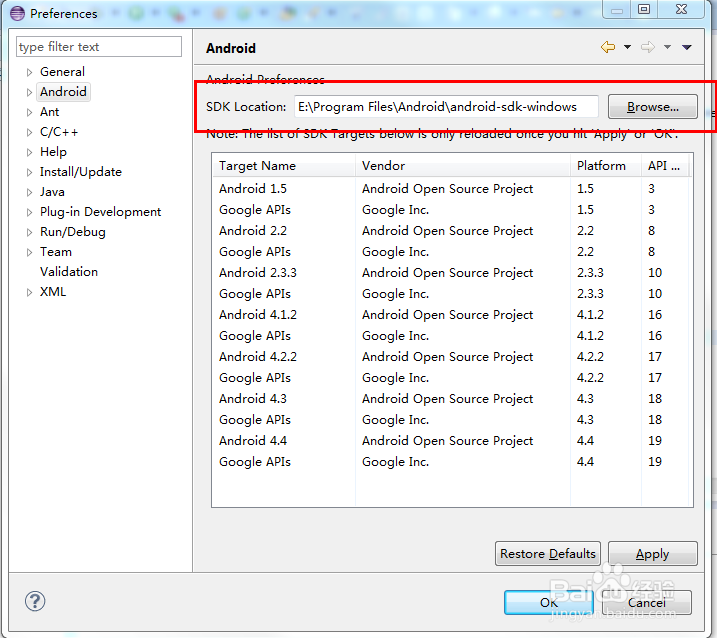Sort by Target Name column header

click(x=284, y=166)
